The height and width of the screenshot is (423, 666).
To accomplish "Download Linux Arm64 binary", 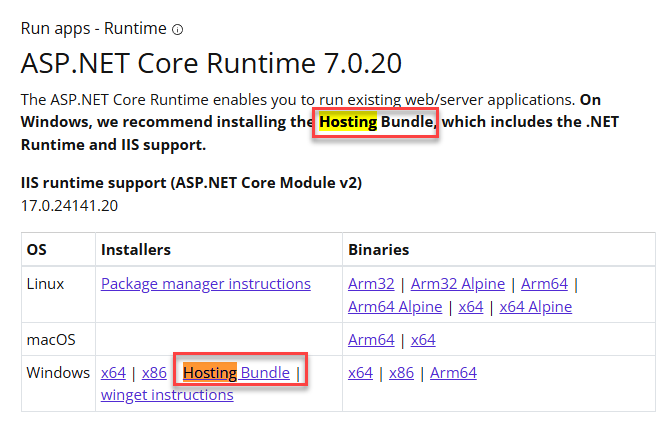I will [544, 284].
